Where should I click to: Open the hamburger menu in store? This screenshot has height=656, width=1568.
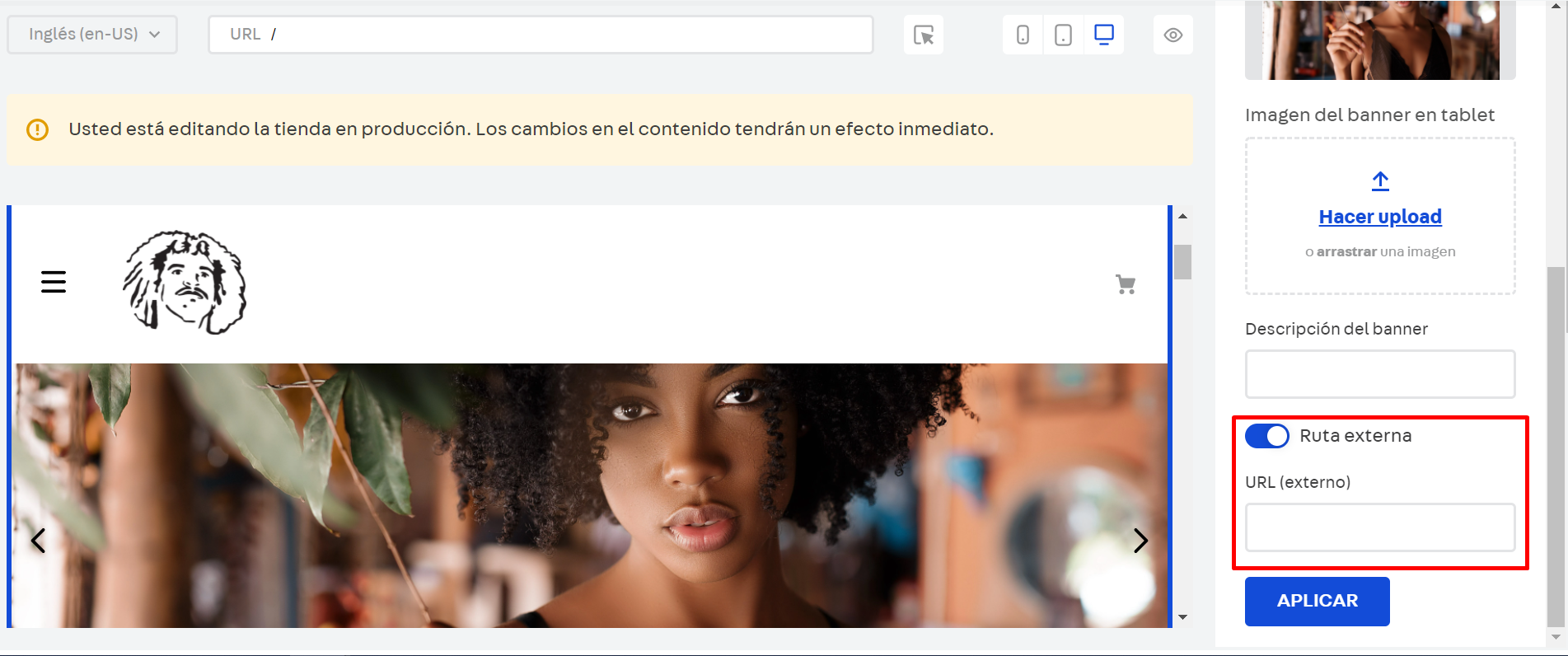pyautogui.click(x=54, y=282)
